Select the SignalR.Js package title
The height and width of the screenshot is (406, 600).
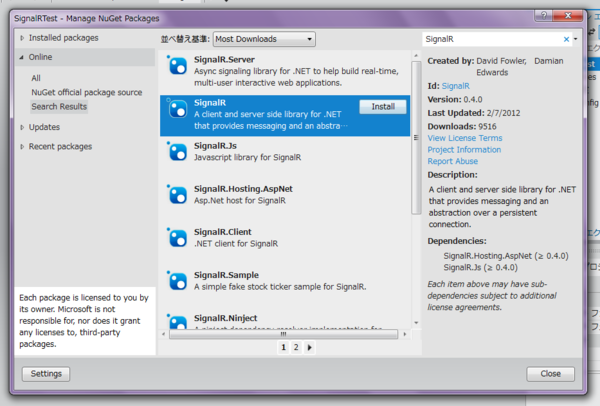(215, 146)
